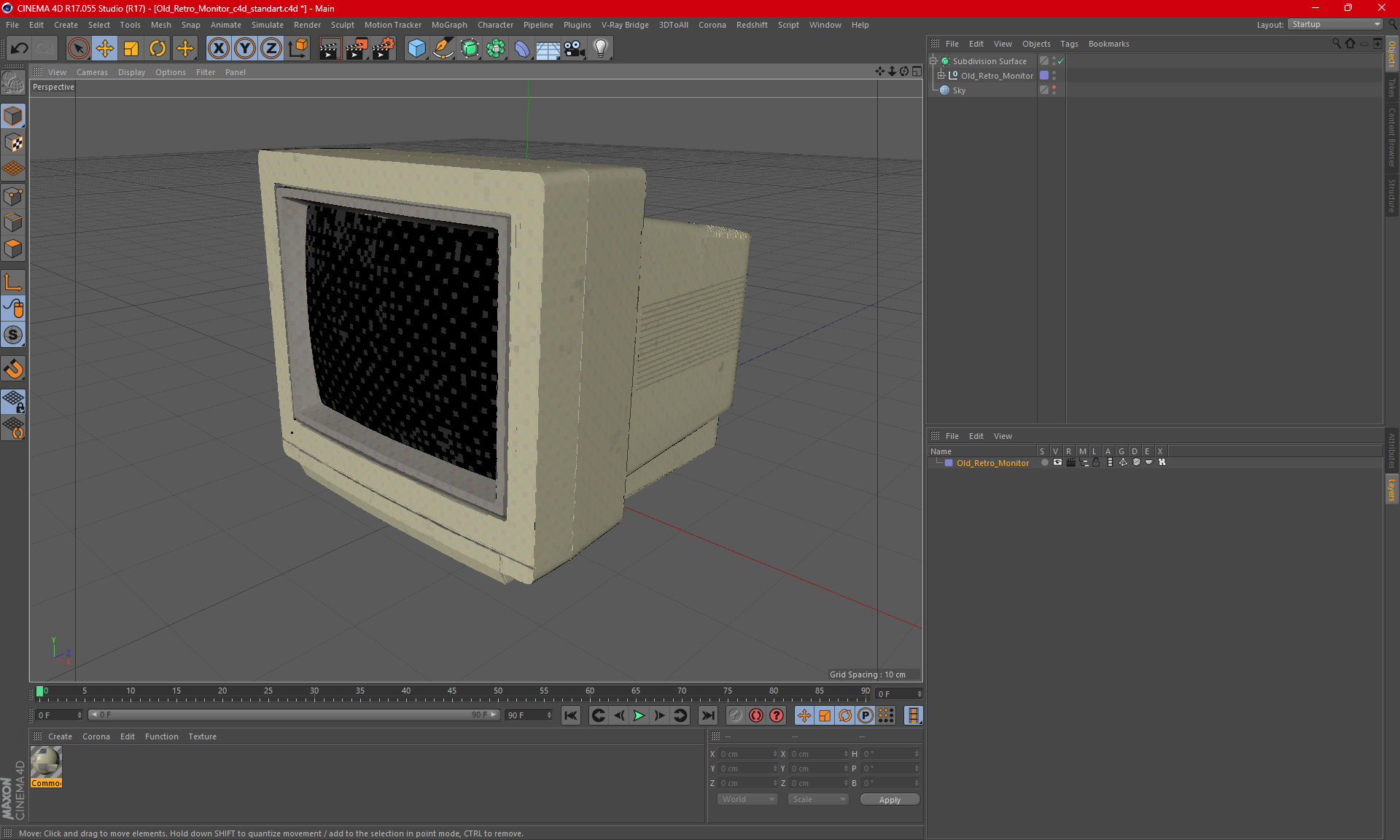Open the Tags menu in Object Manager
This screenshot has width=1400, height=840.
coord(1069,44)
